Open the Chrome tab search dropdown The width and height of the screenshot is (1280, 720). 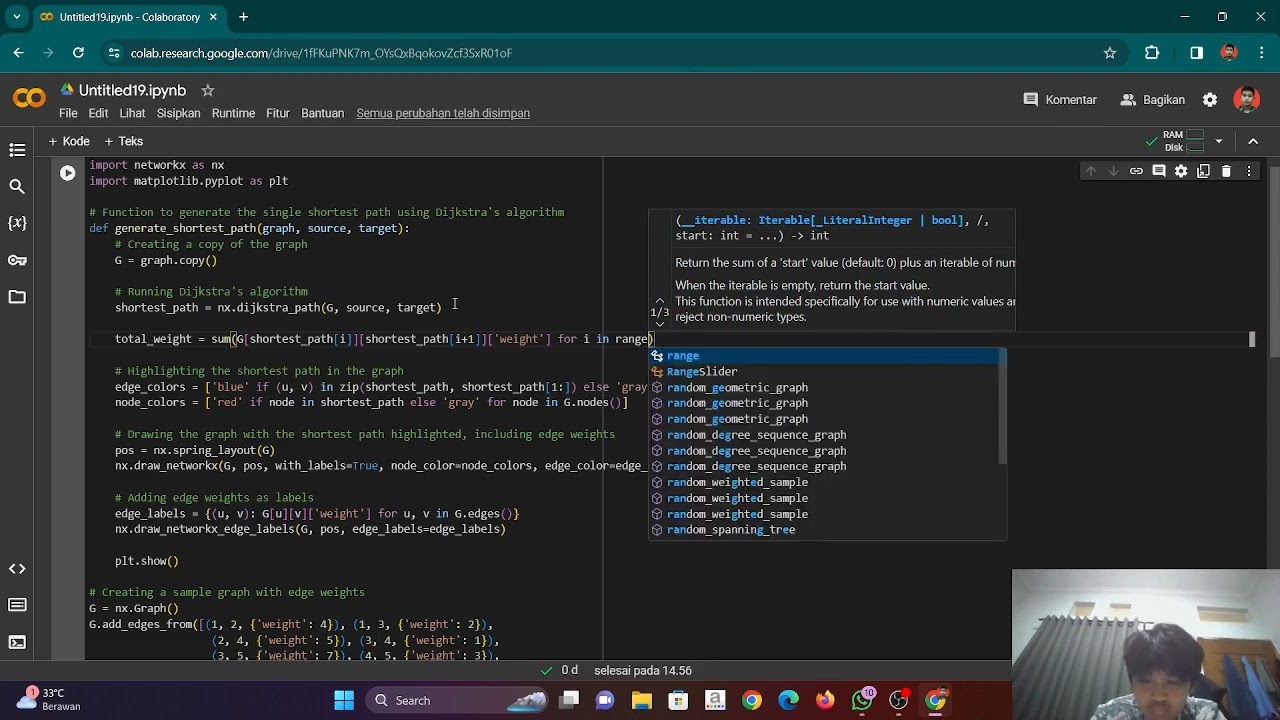point(19,17)
